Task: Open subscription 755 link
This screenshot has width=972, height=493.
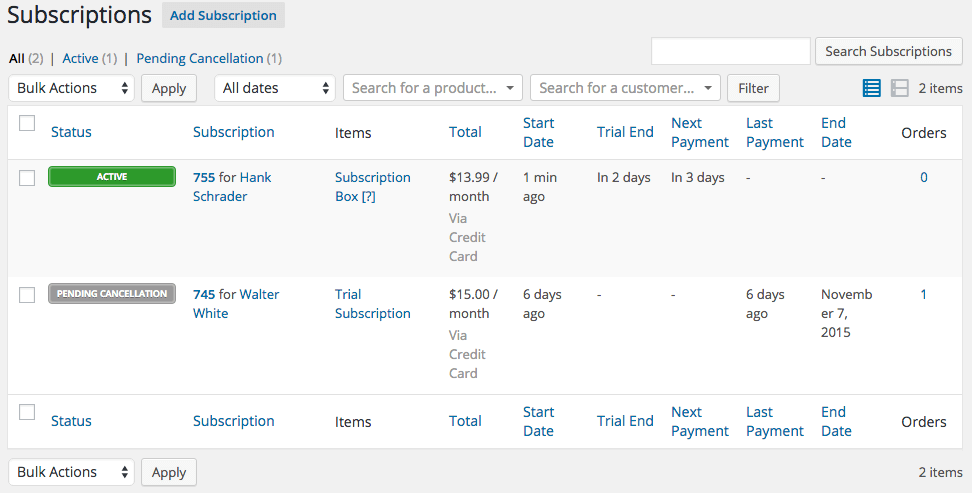Action: coord(204,177)
